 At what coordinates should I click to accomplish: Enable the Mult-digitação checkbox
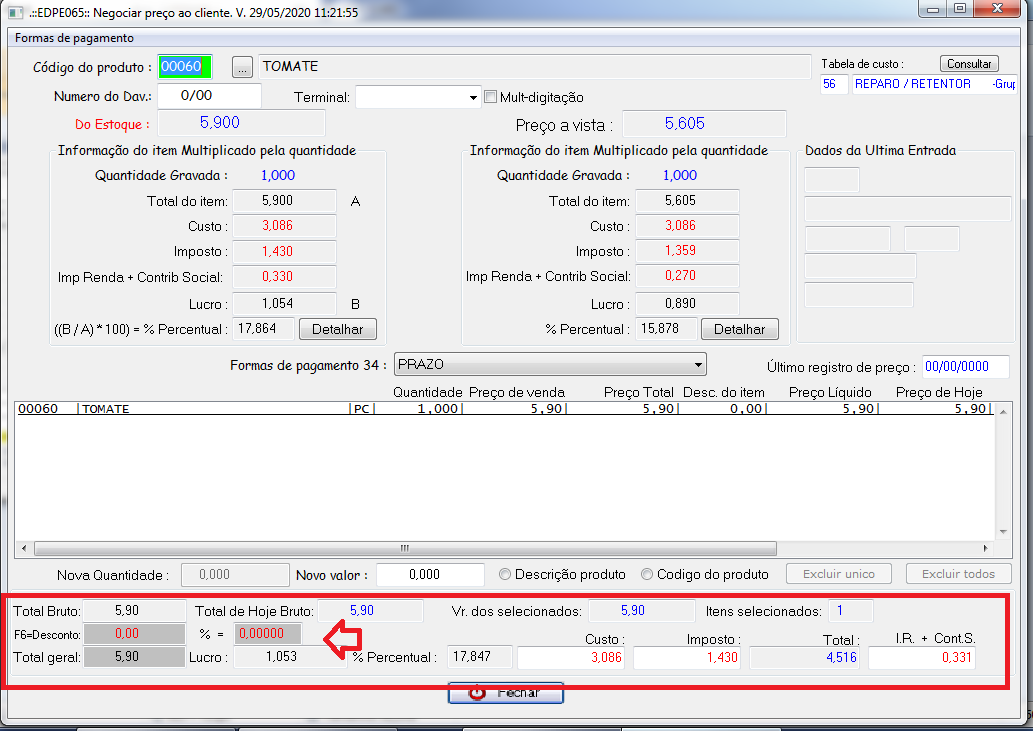(491, 98)
